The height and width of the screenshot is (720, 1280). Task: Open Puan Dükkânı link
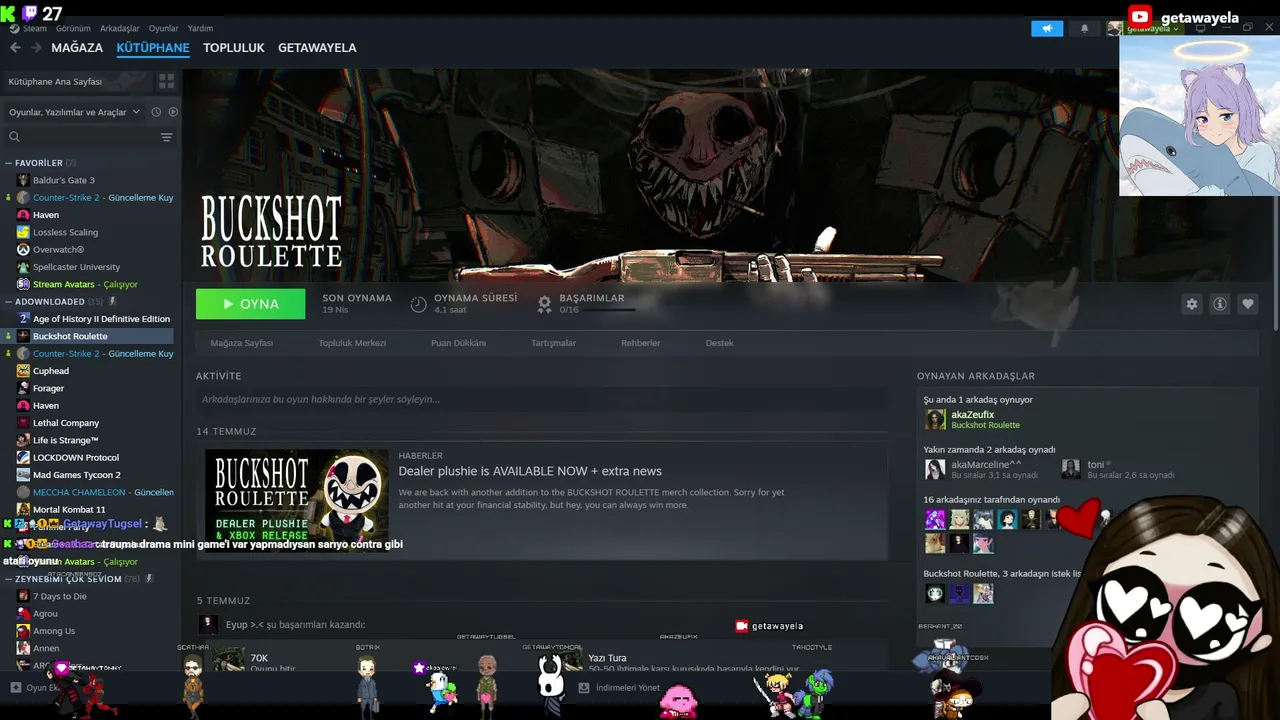[x=458, y=343]
